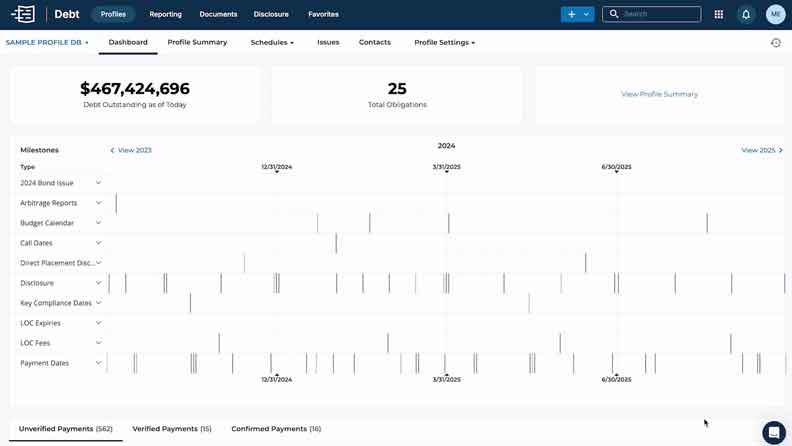Viewport: 792px width, 446px height.
Task: Open the chat support bubble
Action: 773,432
